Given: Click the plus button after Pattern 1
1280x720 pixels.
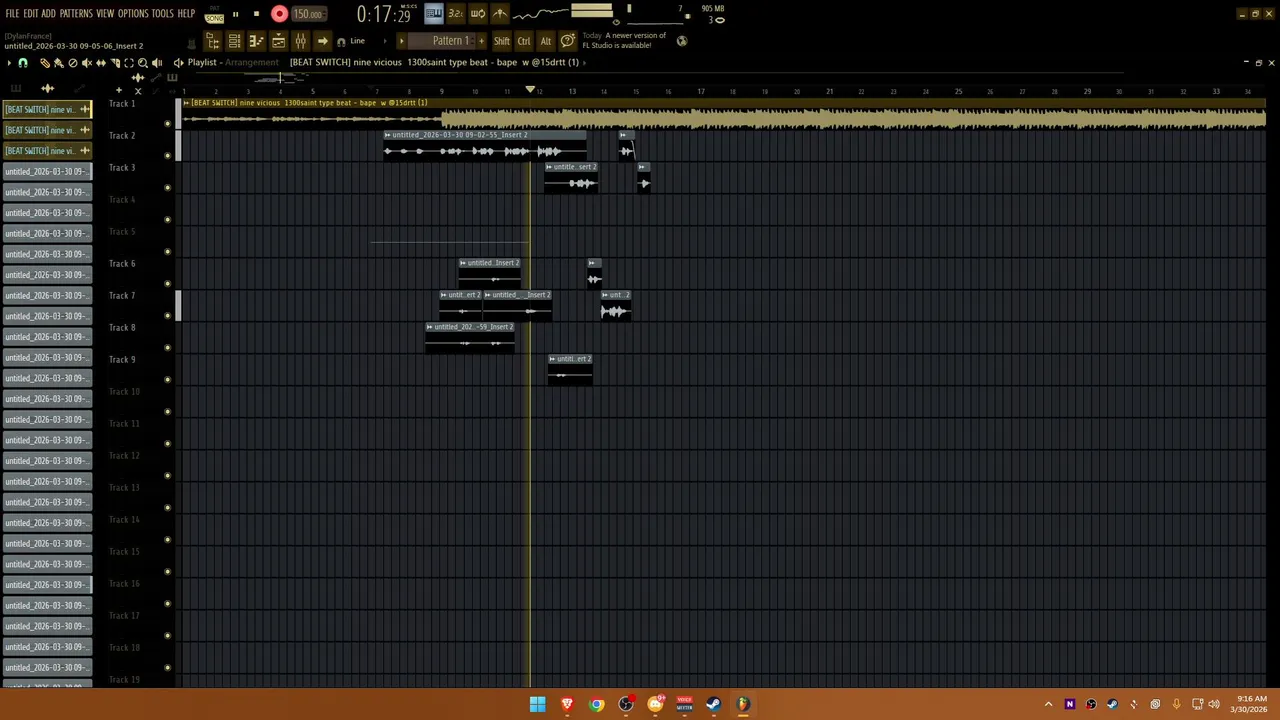Looking at the screenshot, I should 481,41.
